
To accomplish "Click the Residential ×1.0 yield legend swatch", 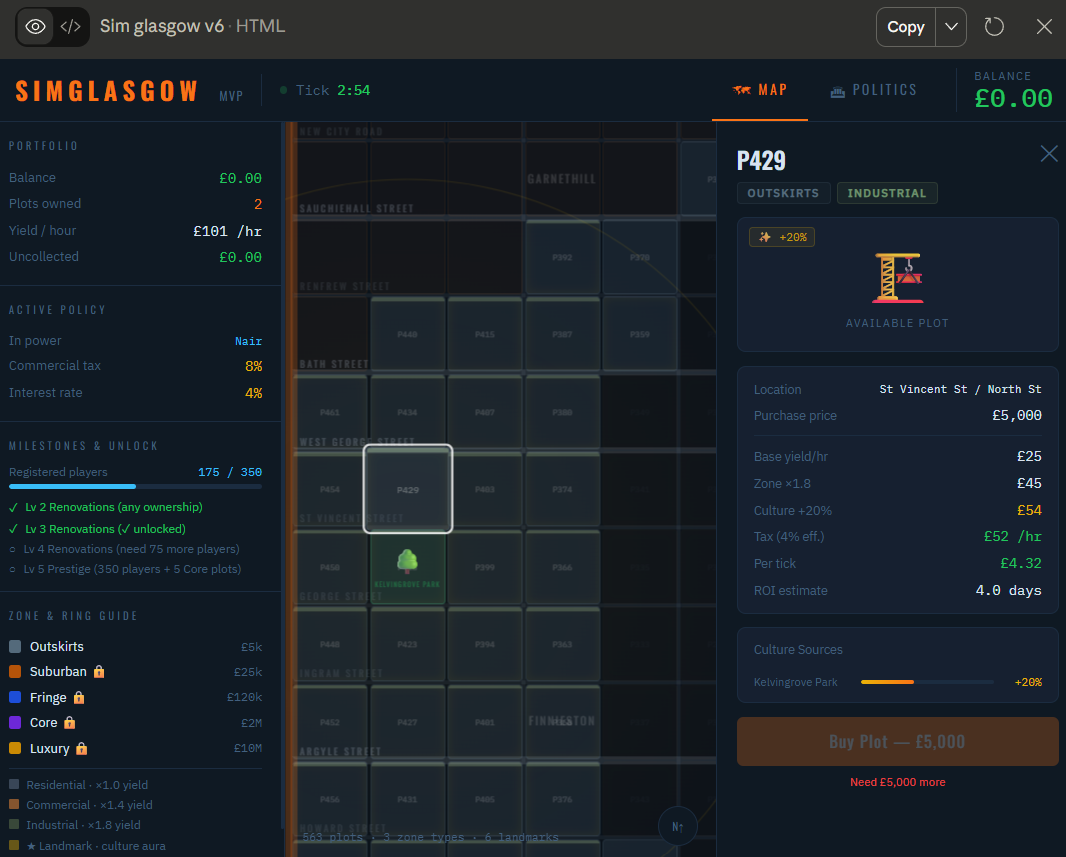I will [x=14, y=784].
